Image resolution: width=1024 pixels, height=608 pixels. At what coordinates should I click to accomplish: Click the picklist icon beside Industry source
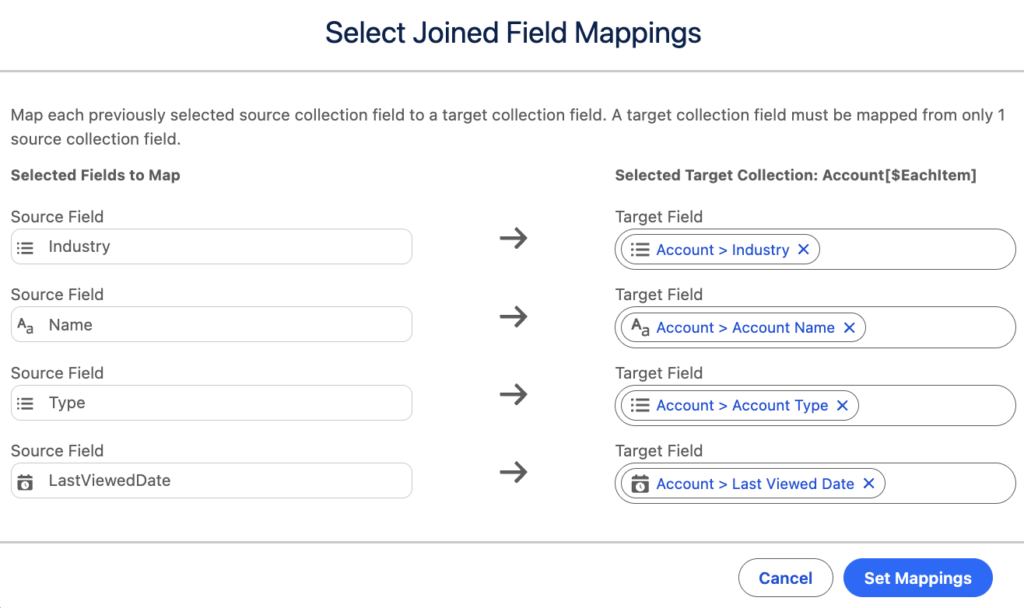[25, 248]
